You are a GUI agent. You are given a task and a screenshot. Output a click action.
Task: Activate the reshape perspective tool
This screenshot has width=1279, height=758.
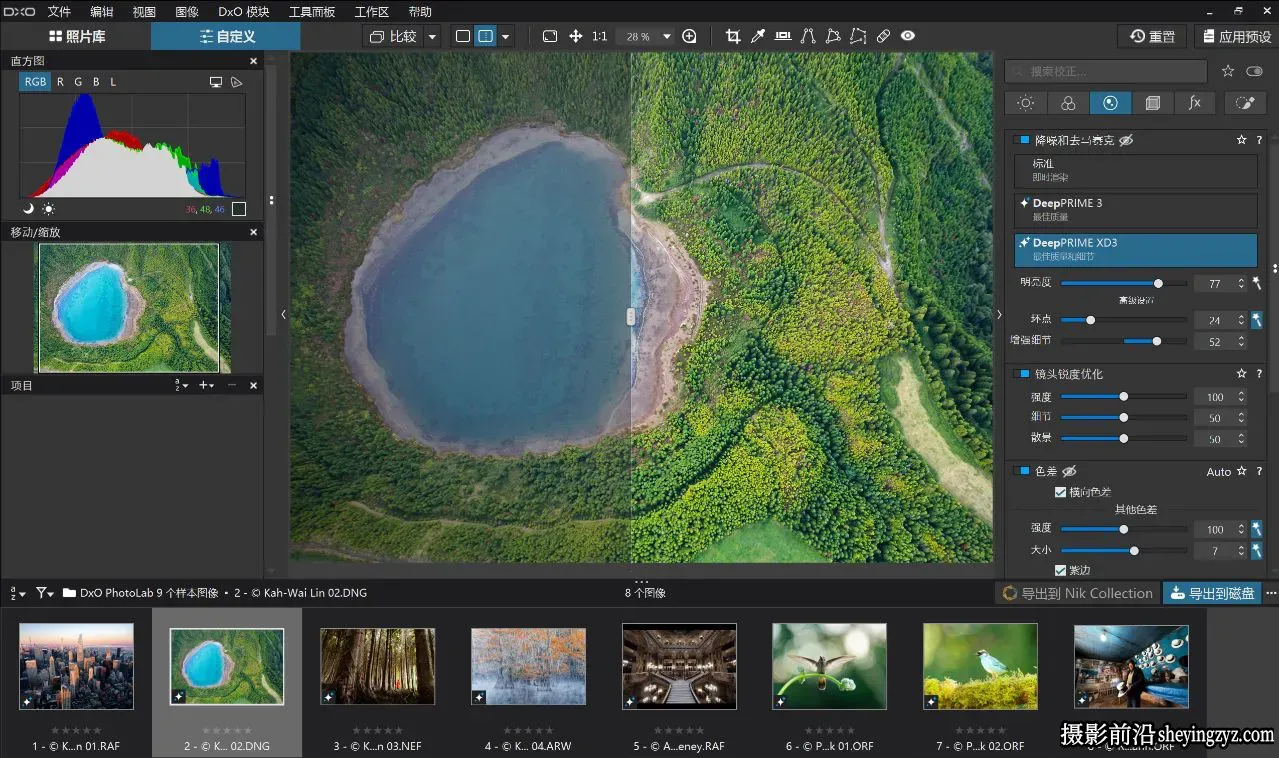833,36
